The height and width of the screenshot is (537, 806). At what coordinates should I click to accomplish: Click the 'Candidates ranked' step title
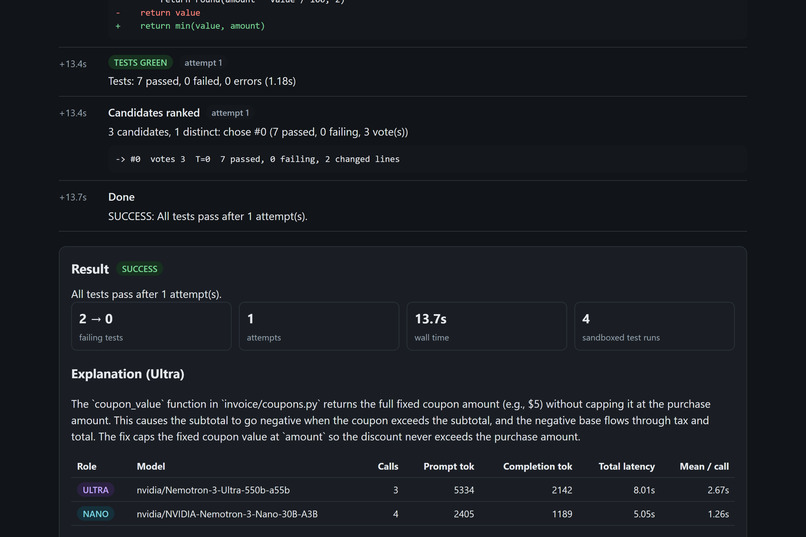[x=154, y=113]
